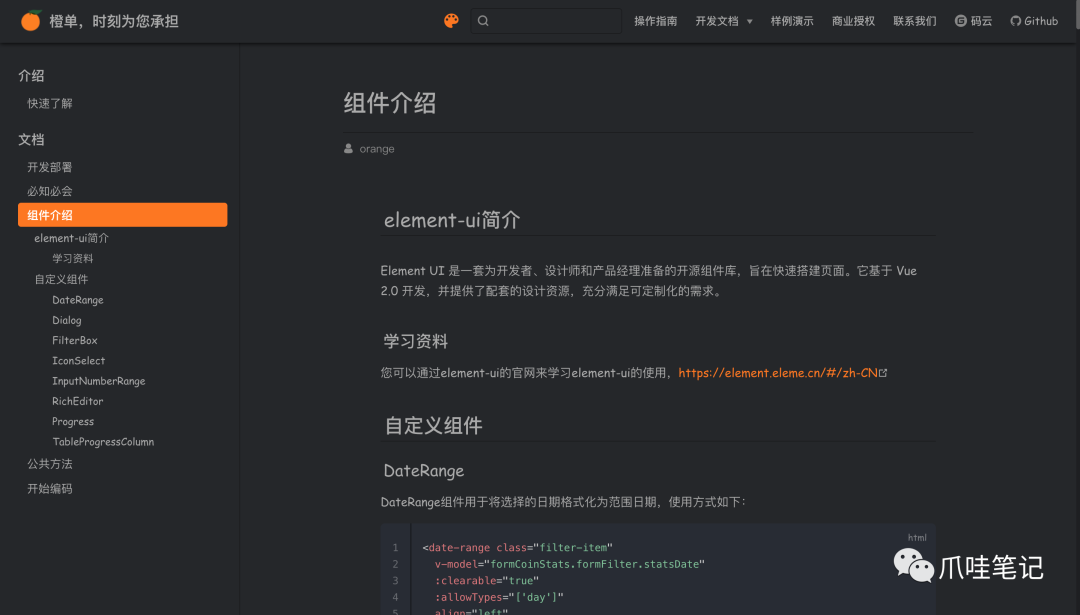Viewport: 1080px width, 615px height.
Task: Jump to element-ui简介 in sidebar
Action: click(x=72, y=238)
